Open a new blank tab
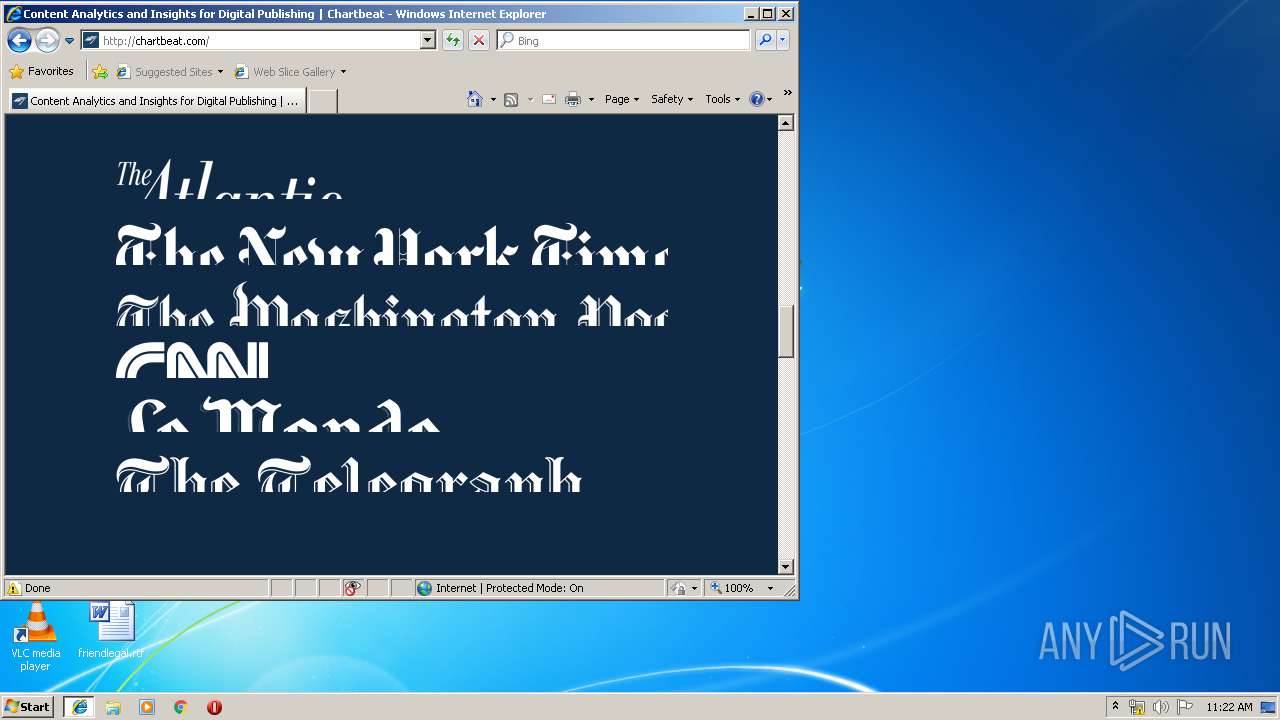The image size is (1280, 720). [322, 101]
